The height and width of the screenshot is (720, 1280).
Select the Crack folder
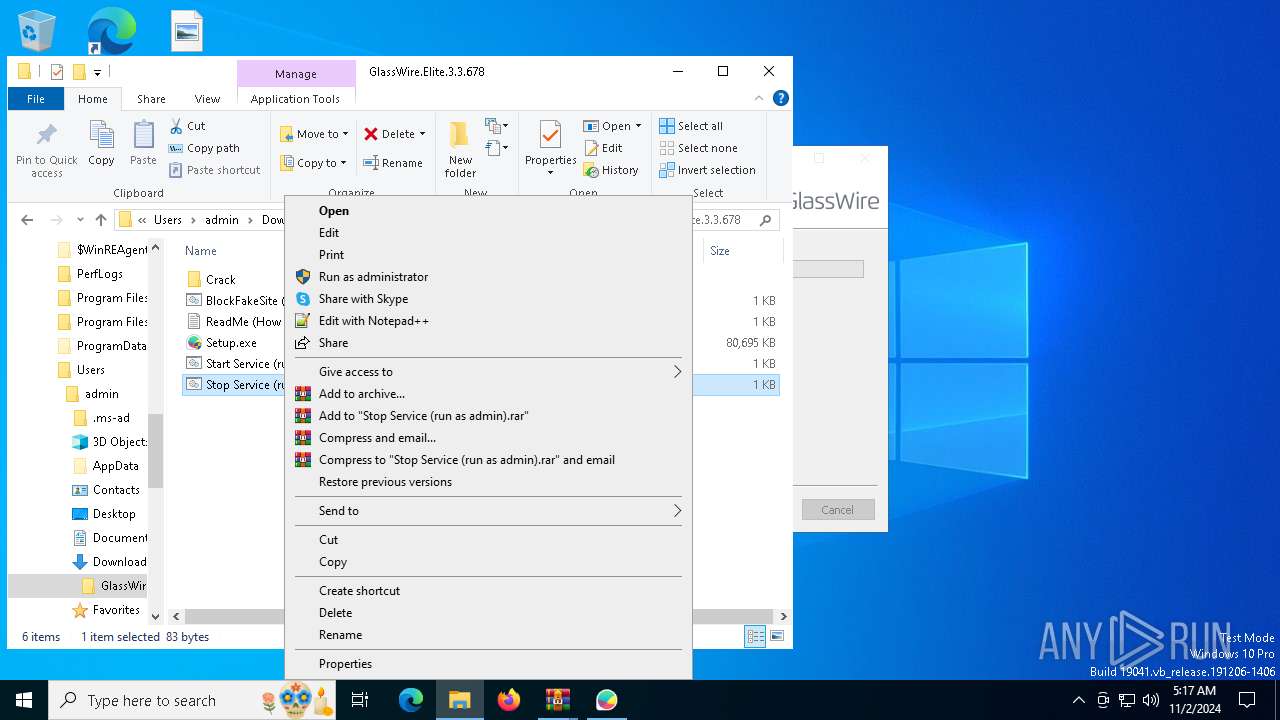pos(220,280)
